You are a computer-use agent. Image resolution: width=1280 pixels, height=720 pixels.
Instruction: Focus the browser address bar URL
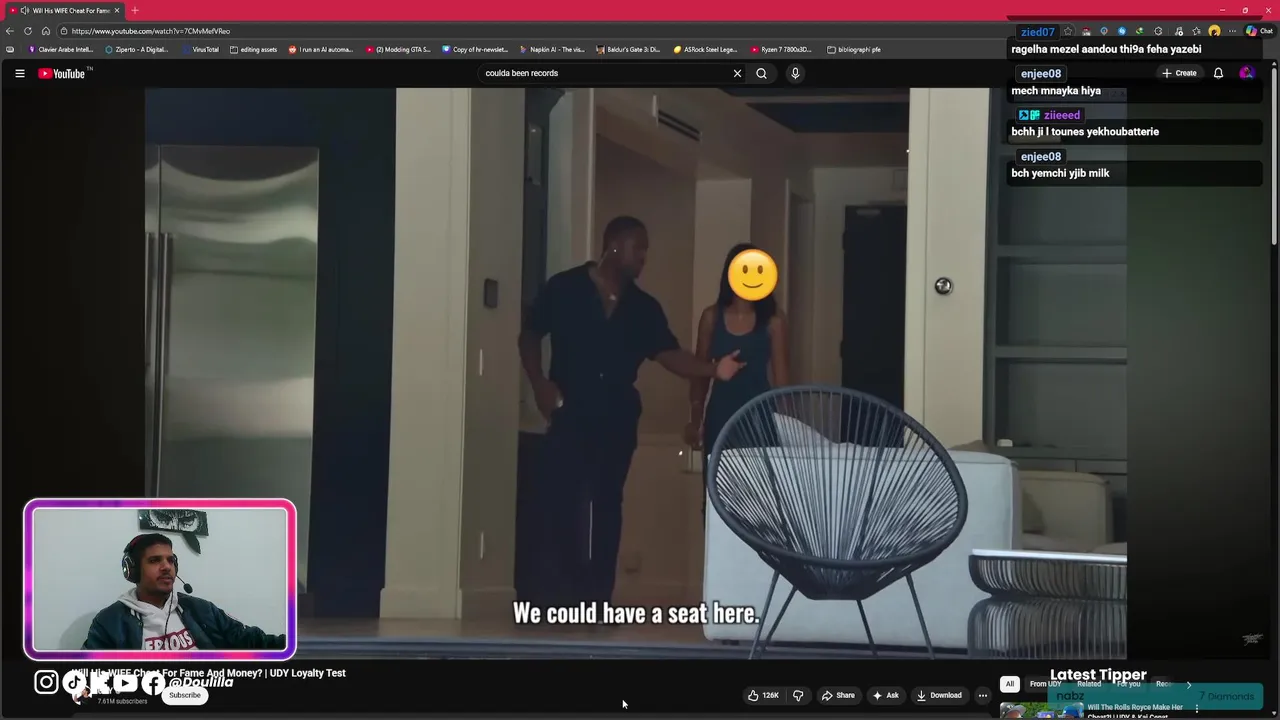(150, 31)
